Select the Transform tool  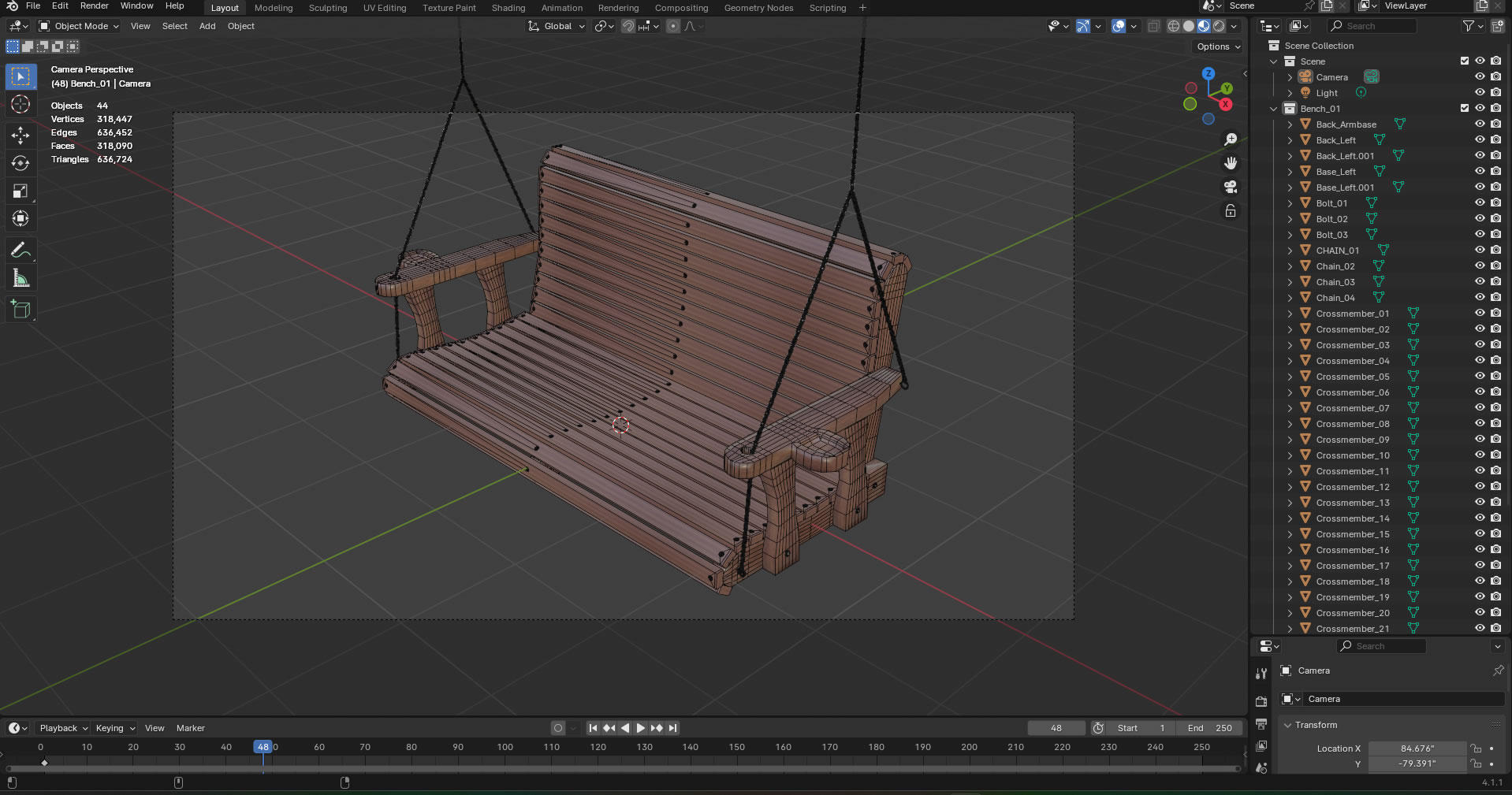tap(20, 218)
